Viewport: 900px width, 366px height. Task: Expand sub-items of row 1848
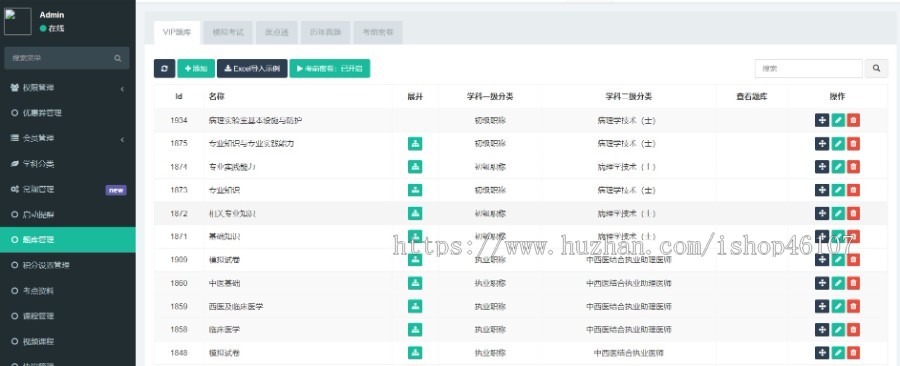tap(415, 352)
